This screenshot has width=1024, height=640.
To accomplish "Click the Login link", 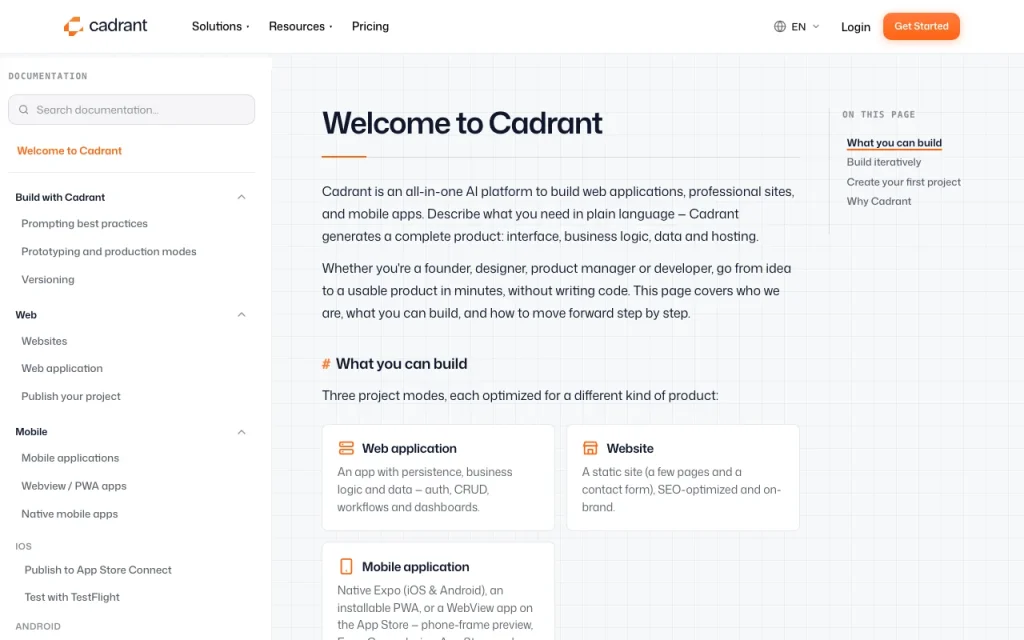I will point(856,27).
